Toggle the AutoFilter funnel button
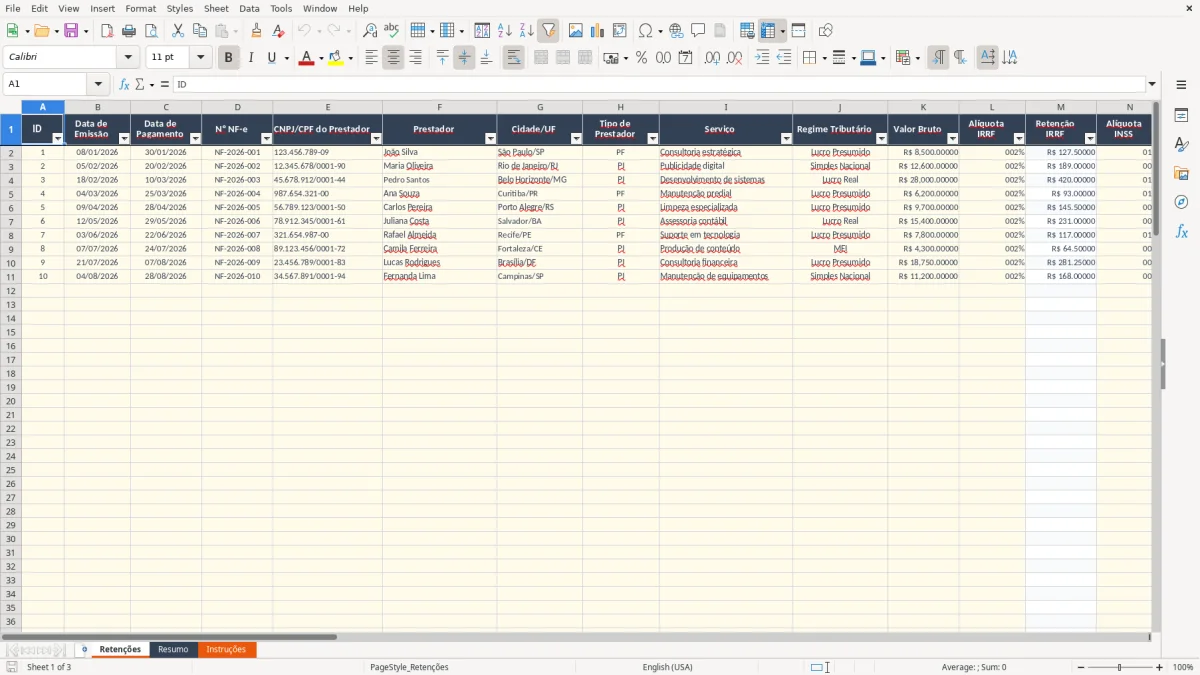Viewport: 1200px width, 675px height. coord(549,31)
